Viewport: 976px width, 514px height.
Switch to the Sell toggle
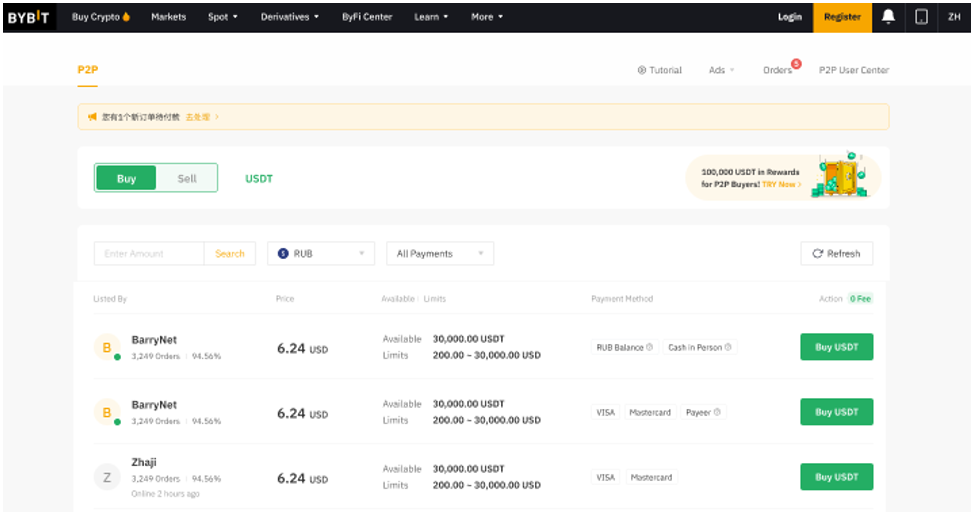(x=187, y=178)
